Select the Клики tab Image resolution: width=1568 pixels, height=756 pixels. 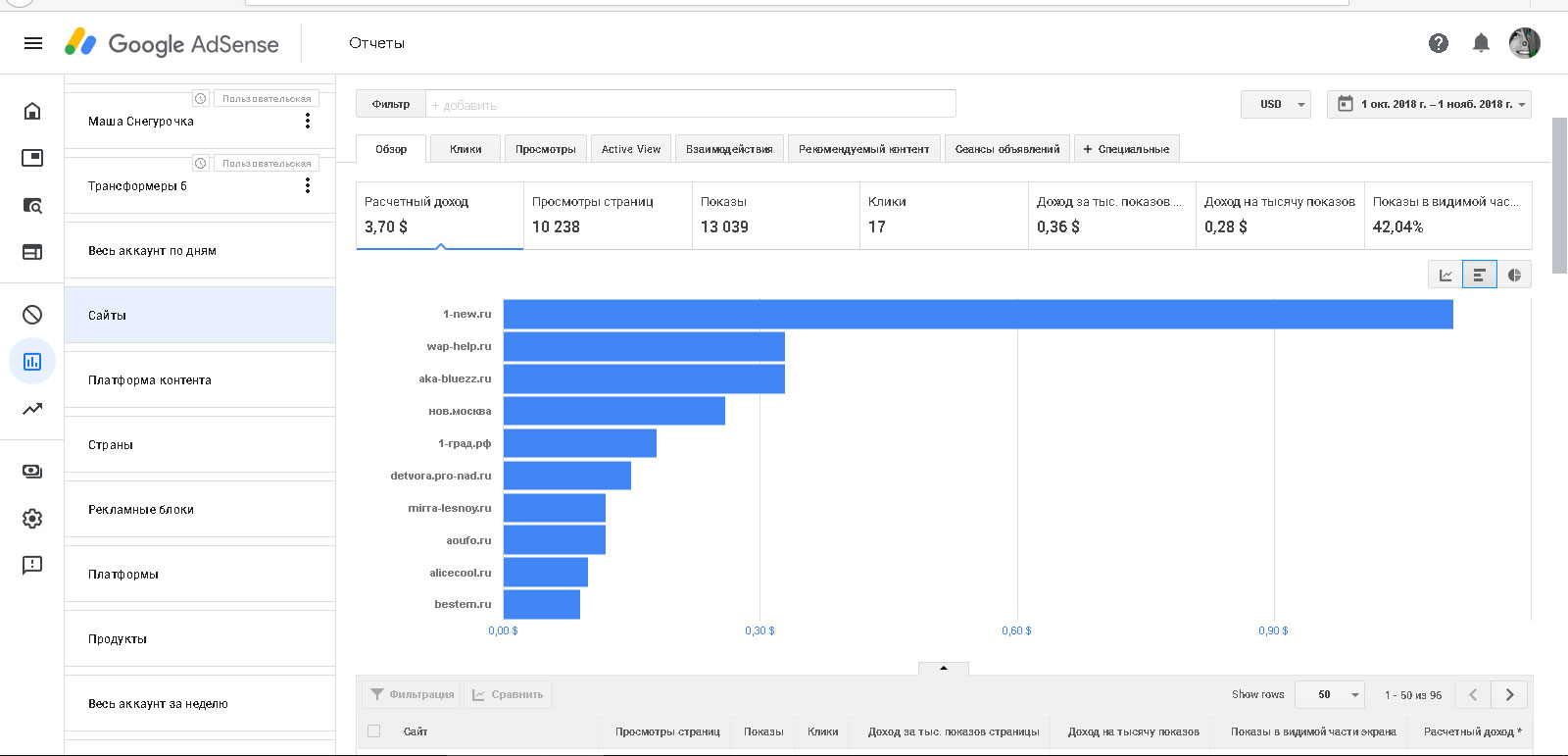point(465,149)
